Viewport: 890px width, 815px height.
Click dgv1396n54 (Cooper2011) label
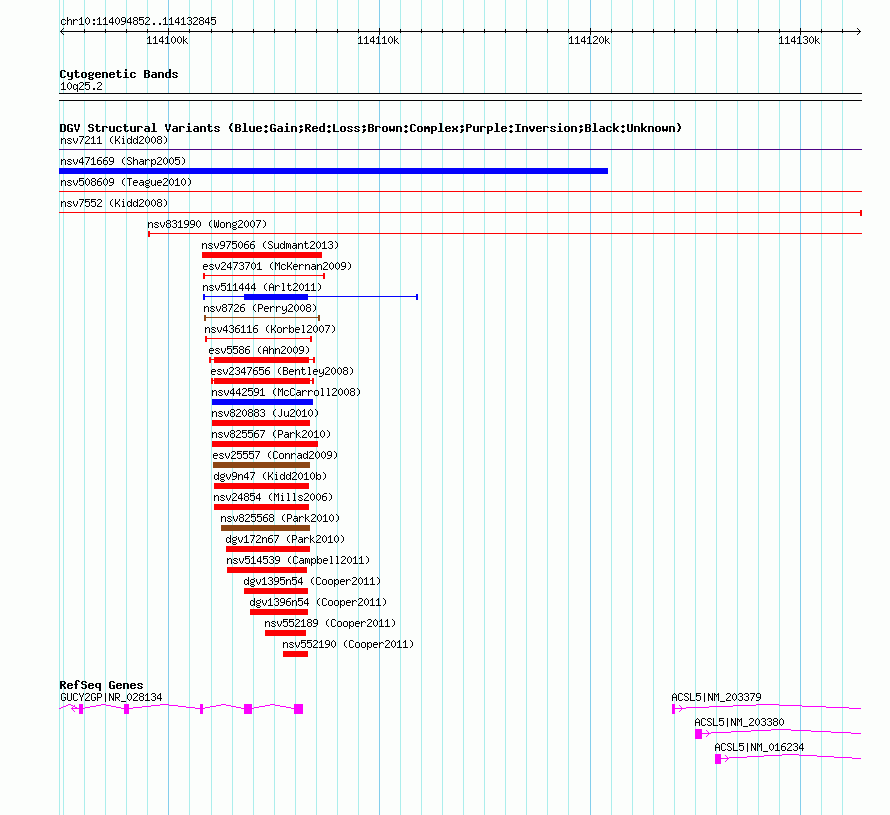coord(318,602)
